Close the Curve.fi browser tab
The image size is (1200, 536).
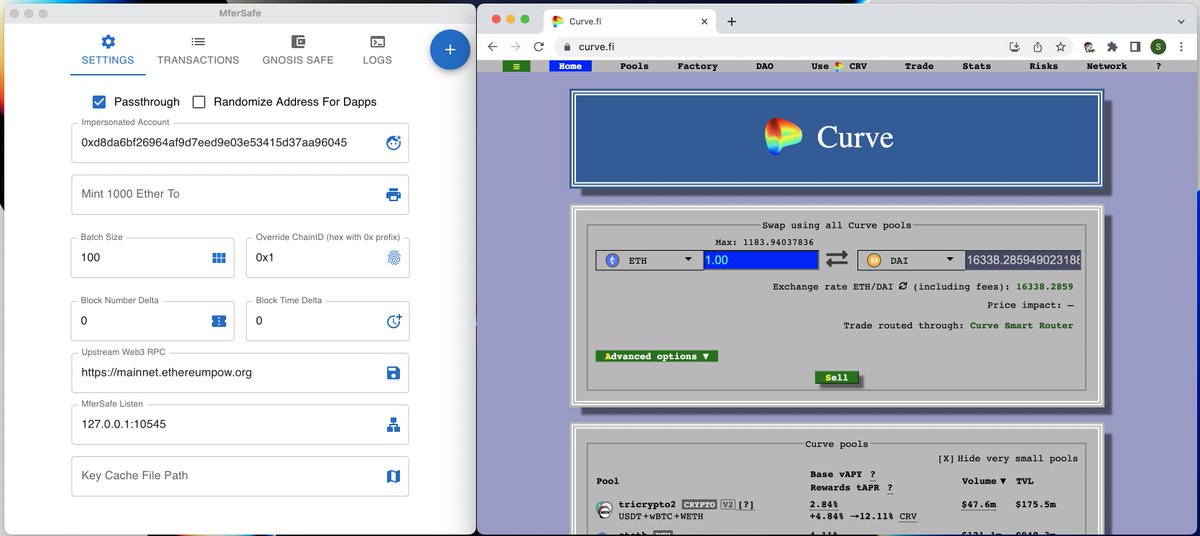[705, 21]
